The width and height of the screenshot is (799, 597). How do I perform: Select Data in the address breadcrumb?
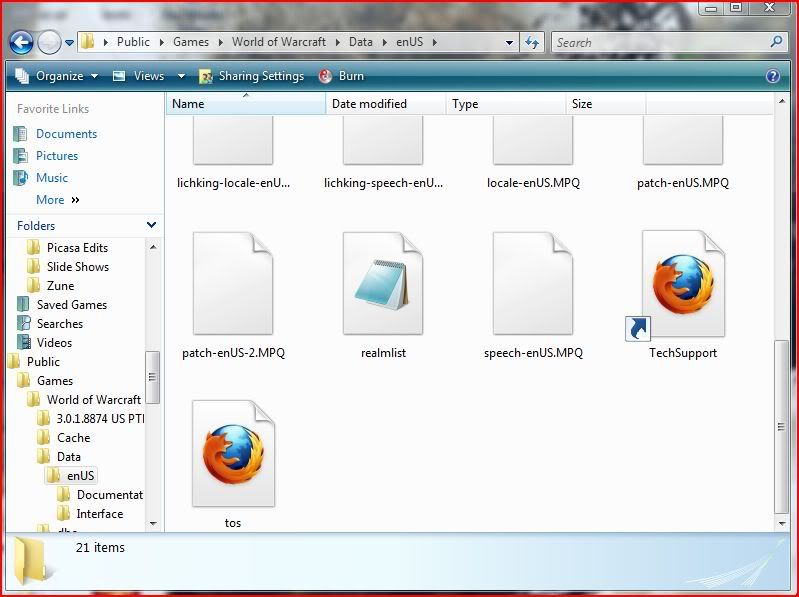pyautogui.click(x=361, y=42)
